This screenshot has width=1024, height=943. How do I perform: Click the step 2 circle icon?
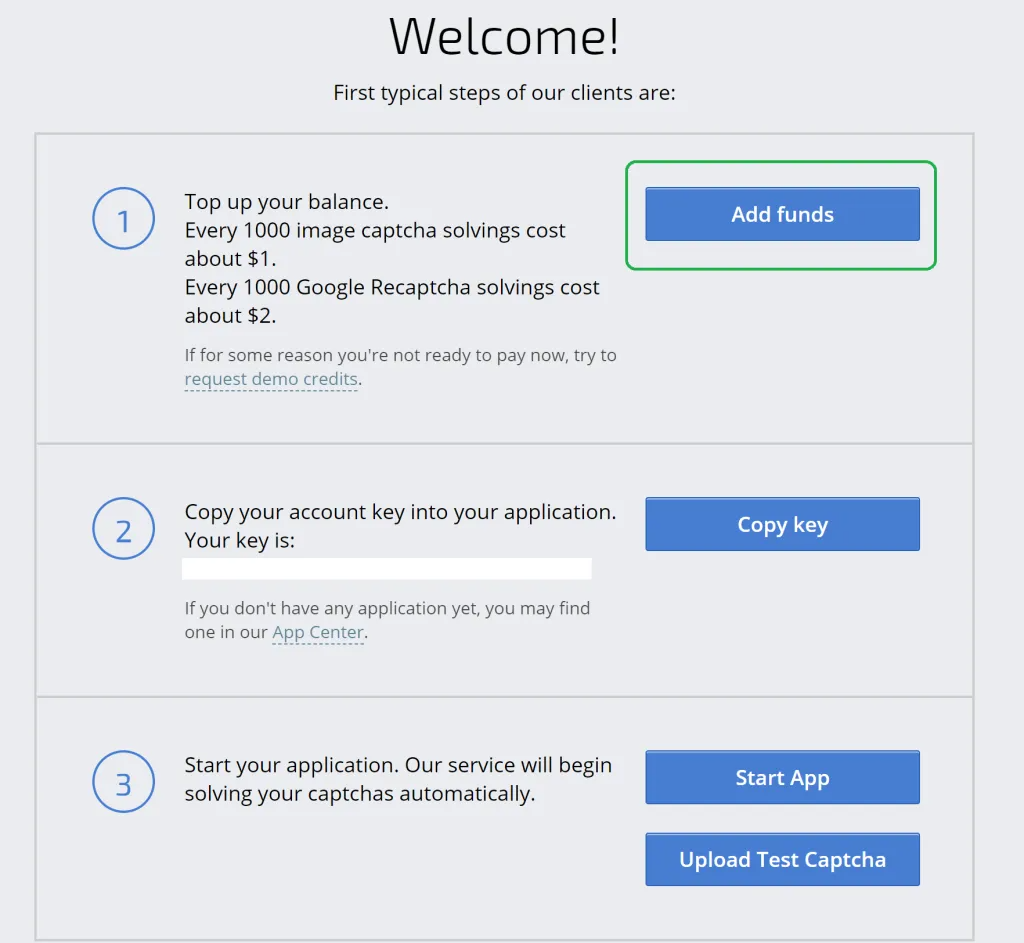coord(123,528)
